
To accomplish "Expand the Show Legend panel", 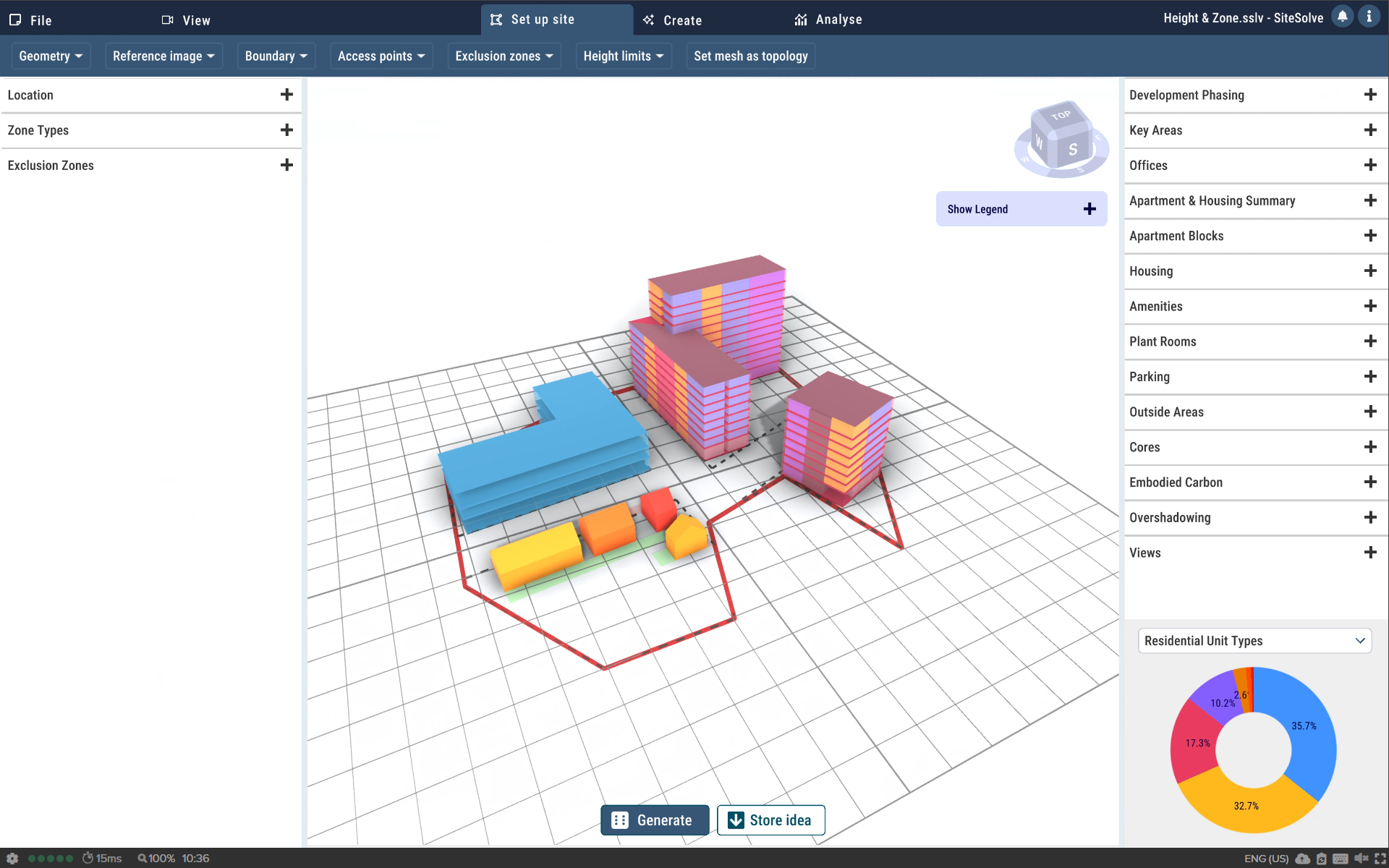I will point(1089,209).
